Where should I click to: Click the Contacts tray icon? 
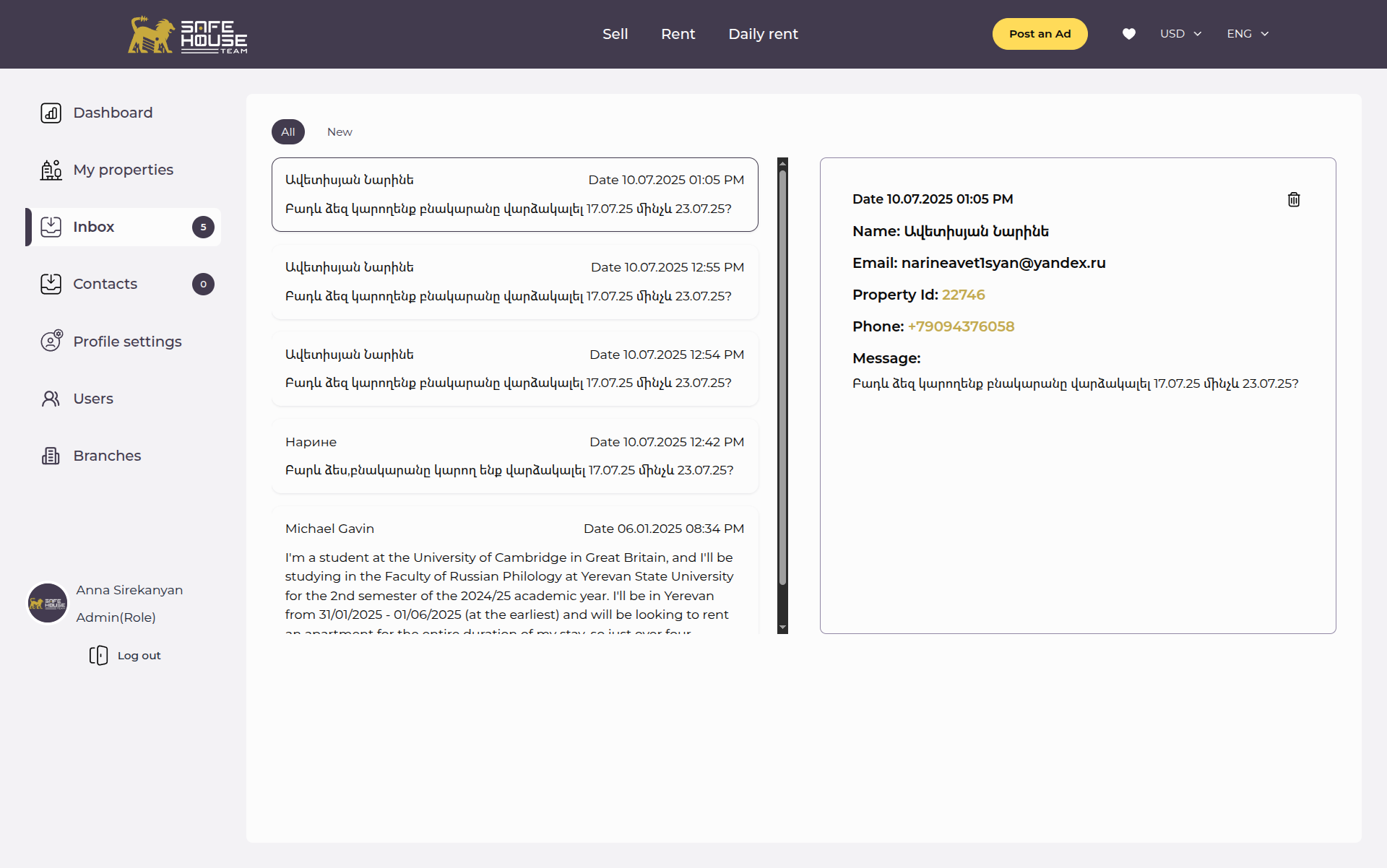51,284
